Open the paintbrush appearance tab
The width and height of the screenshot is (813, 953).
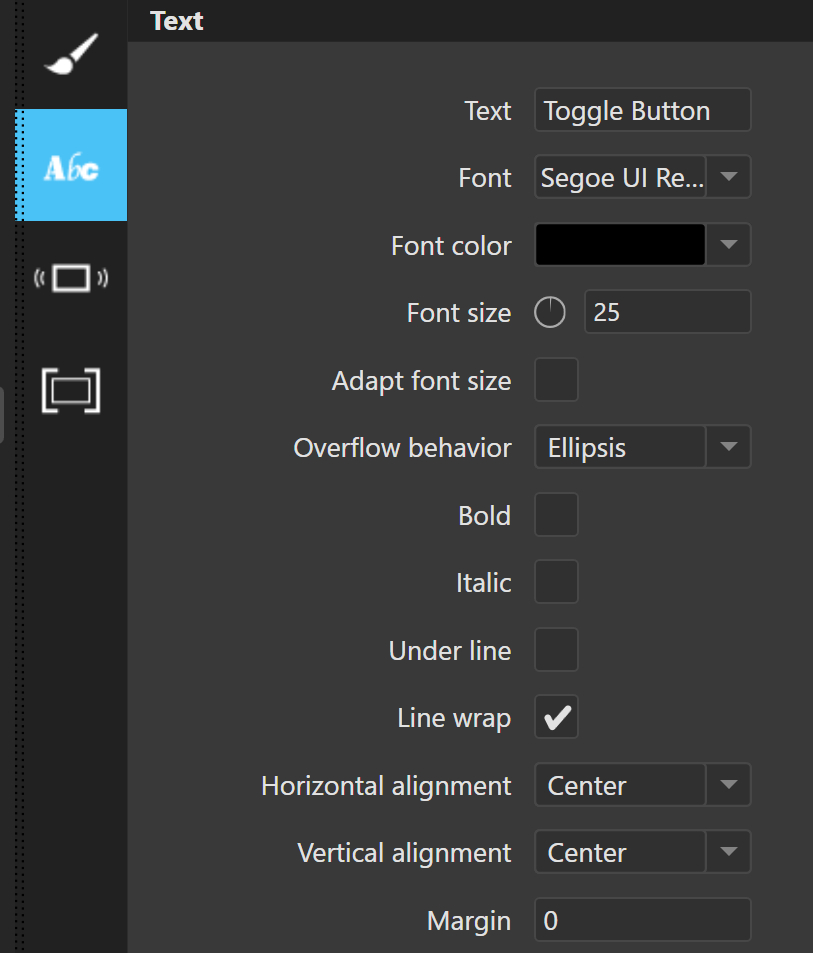pos(71,55)
